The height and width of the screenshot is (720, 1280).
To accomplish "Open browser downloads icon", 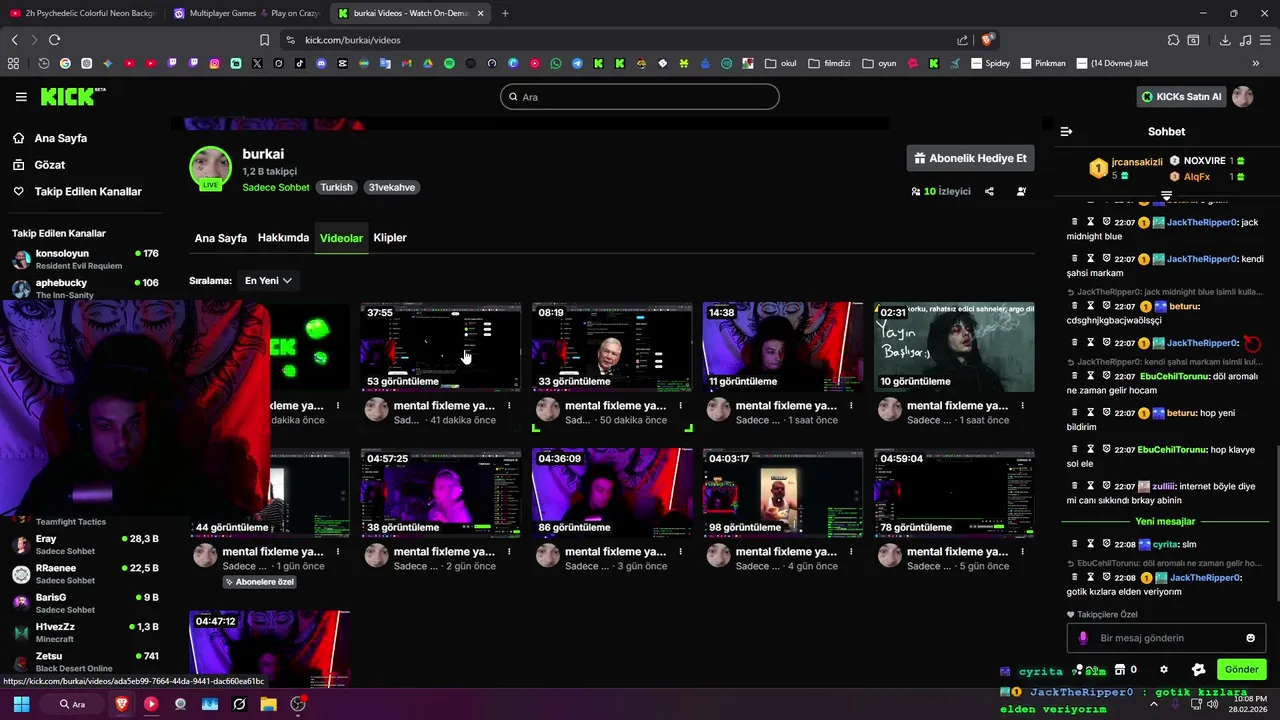I will 1225,40.
